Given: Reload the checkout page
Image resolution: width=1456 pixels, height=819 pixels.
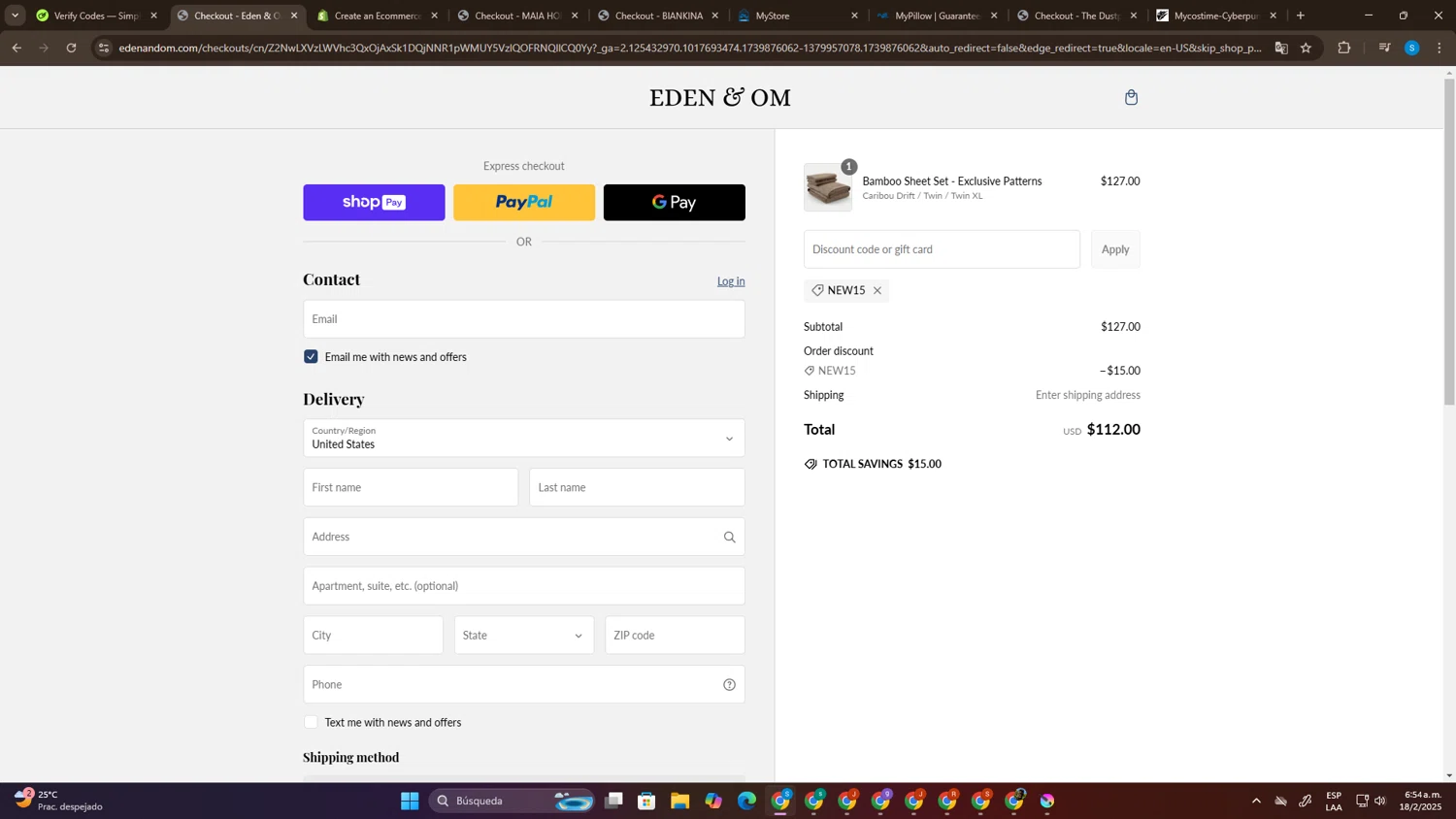Looking at the screenshot, I should coord(71,48).
